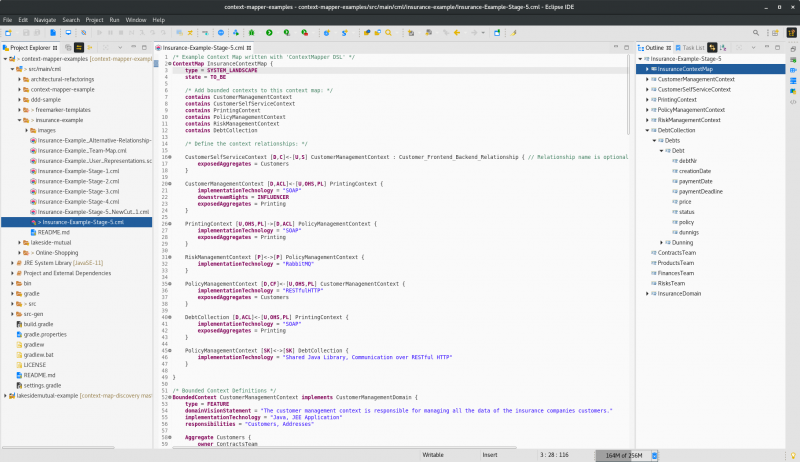Click the Project Explorer filter icon
The width and height of the screenshot is (800, 462).
point(90,47)
